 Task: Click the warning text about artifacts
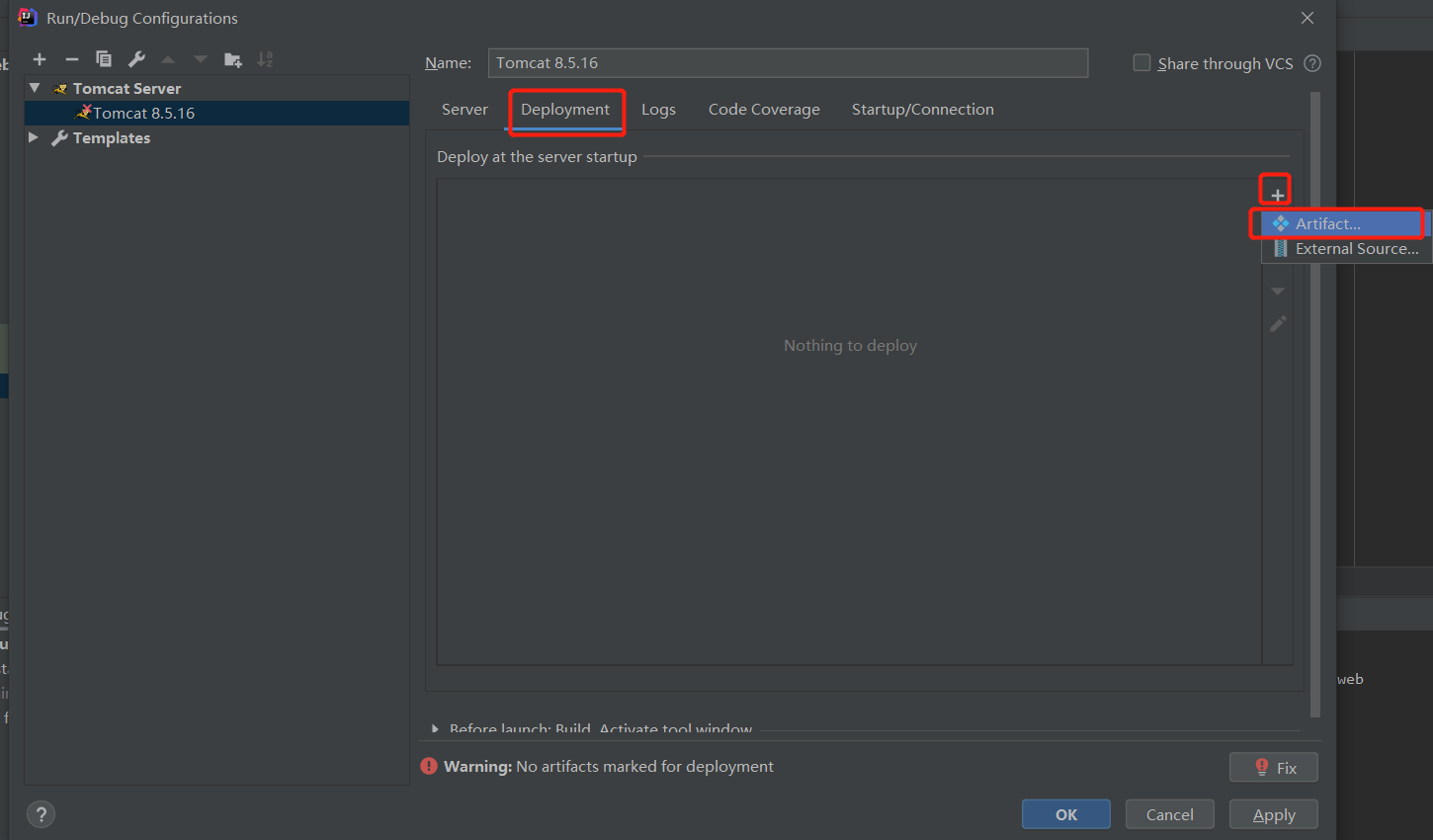coord(609,766)
